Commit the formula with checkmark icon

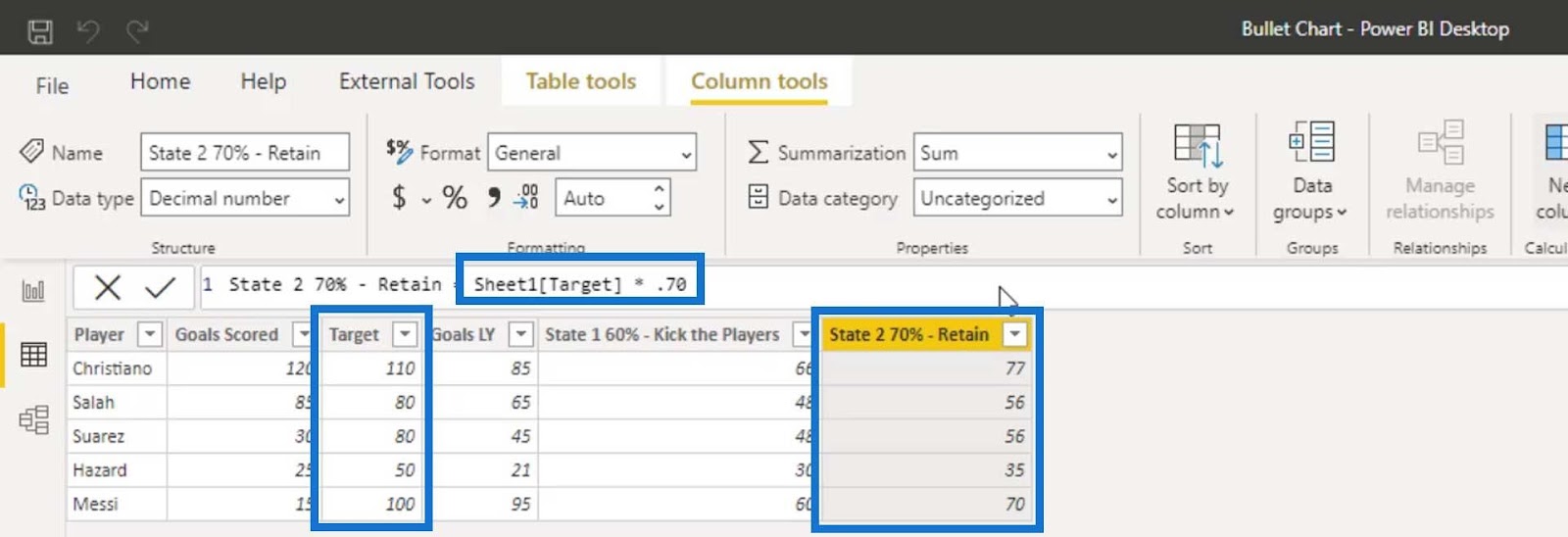click(160, 287)
